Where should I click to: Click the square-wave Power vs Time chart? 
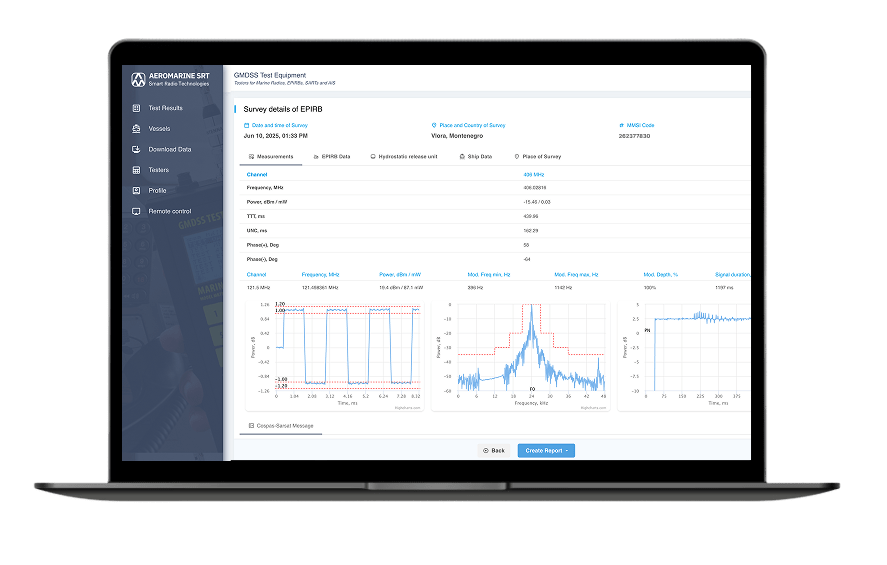(x=335, y=355)
